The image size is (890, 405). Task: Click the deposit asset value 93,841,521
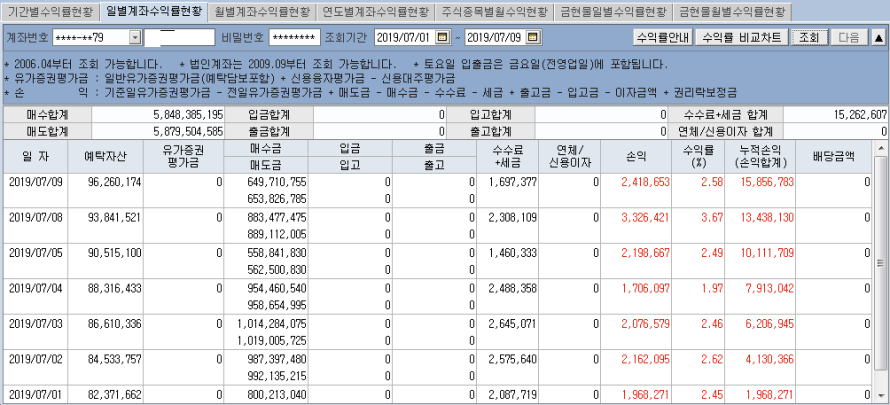pyautogui.click(x=114, y=218)
